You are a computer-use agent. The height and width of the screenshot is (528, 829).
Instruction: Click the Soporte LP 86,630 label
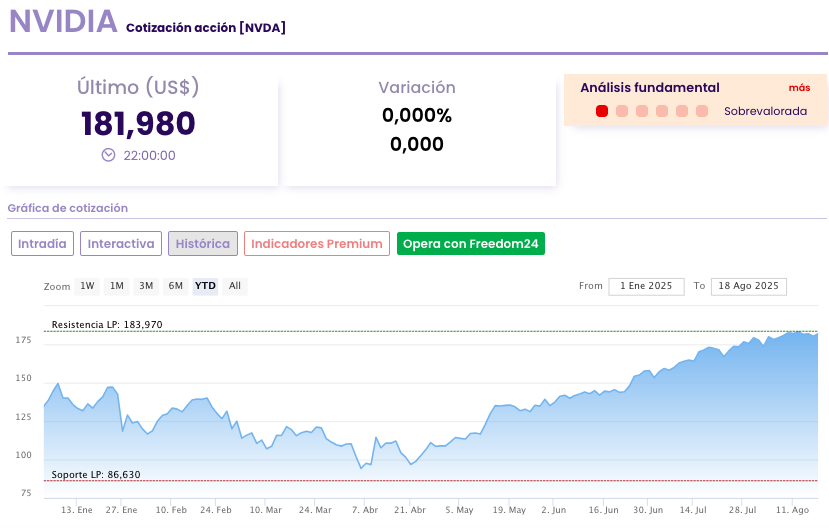pos(96,474)
